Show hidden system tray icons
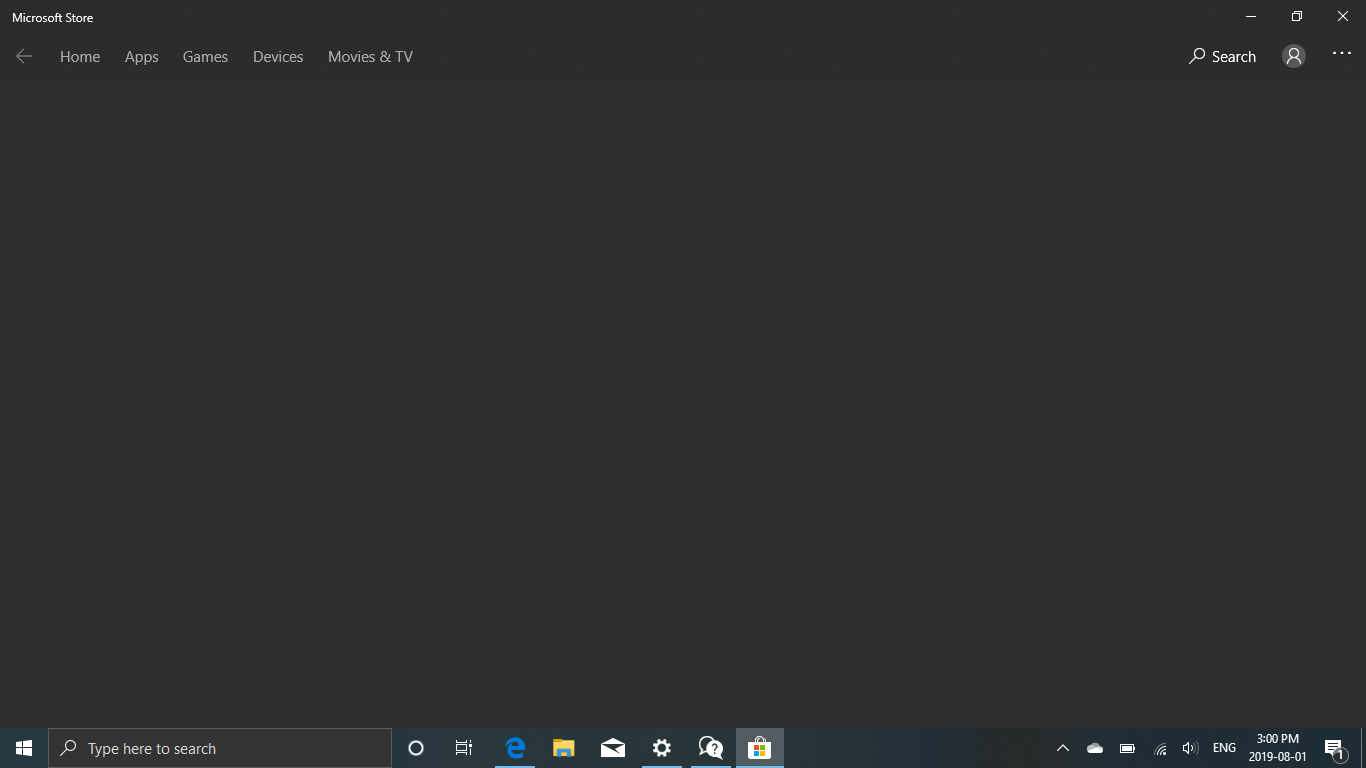The height and width of the screenshot is (768, 1366). coord(1063,748)
